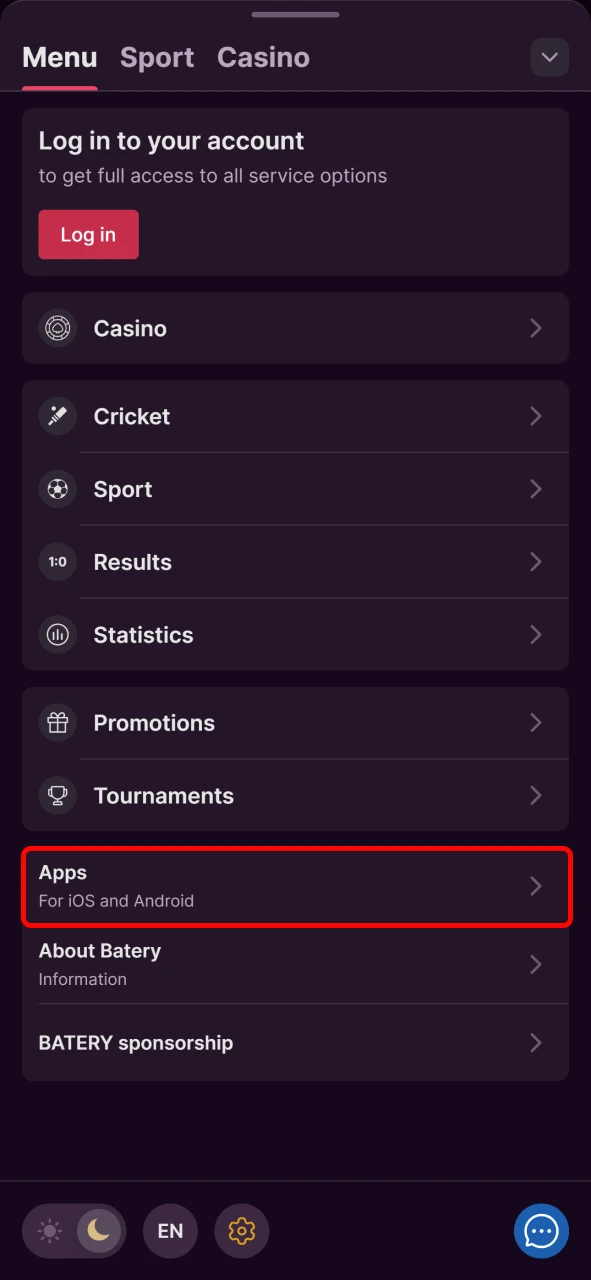Open the Casino section icon
Viewport: 591px width, 1280px height.
pyautogui.click(x=57, y=328)
